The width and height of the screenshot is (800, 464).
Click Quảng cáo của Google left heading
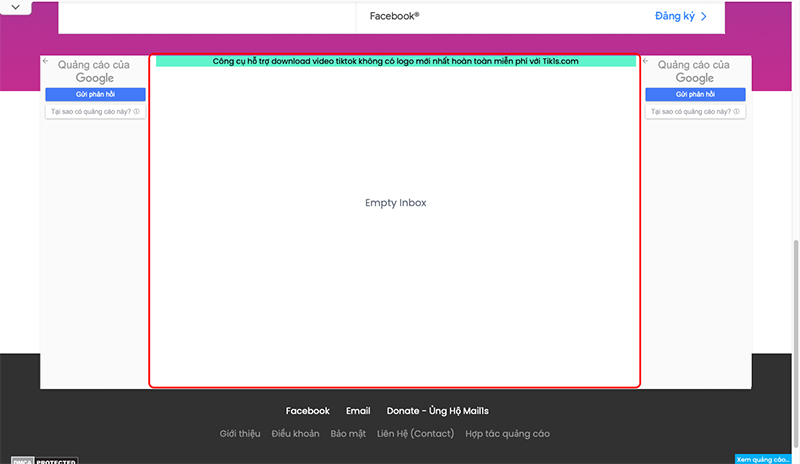(94, 71)
